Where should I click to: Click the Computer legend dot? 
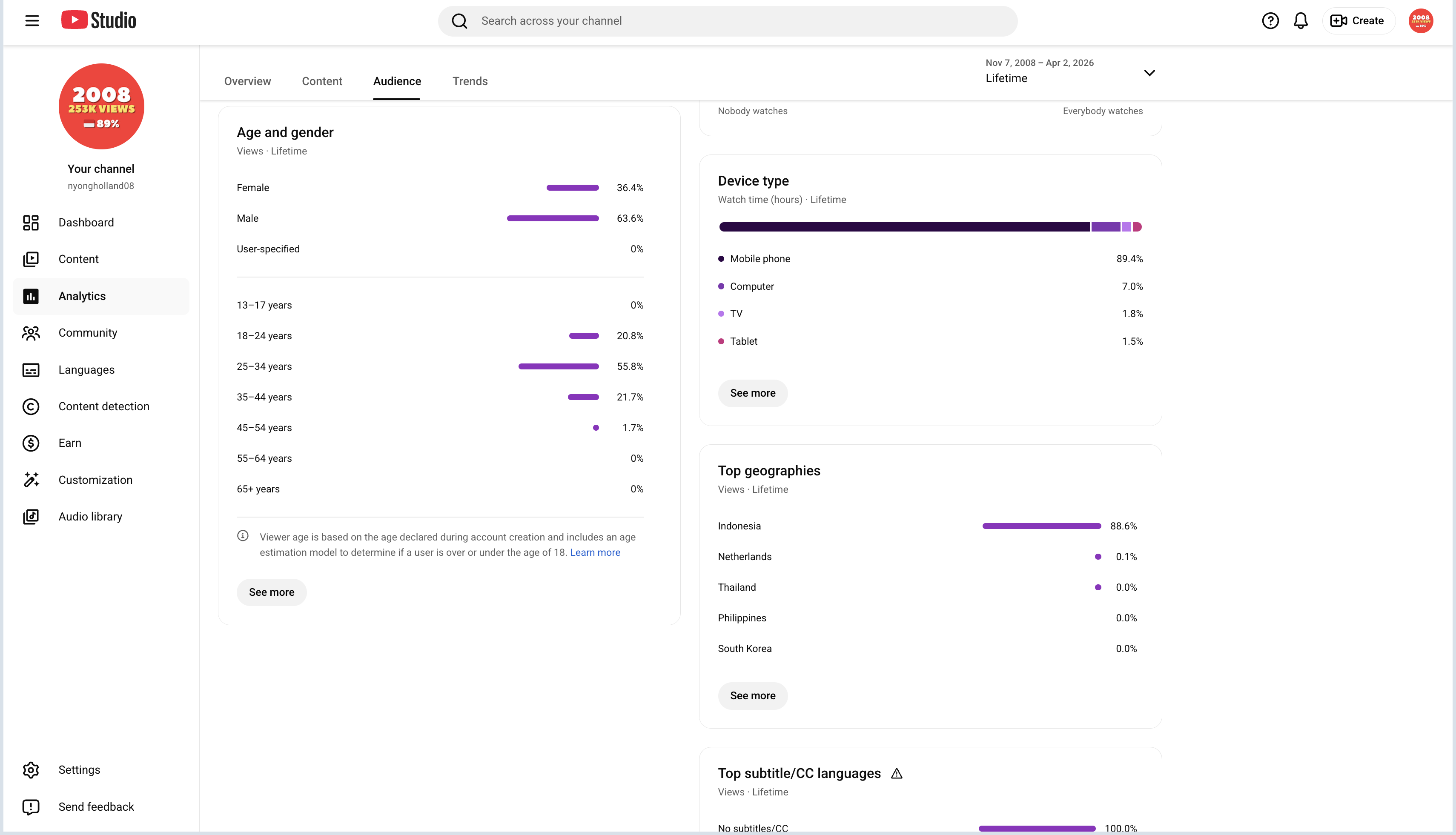[x=721, y=286]
